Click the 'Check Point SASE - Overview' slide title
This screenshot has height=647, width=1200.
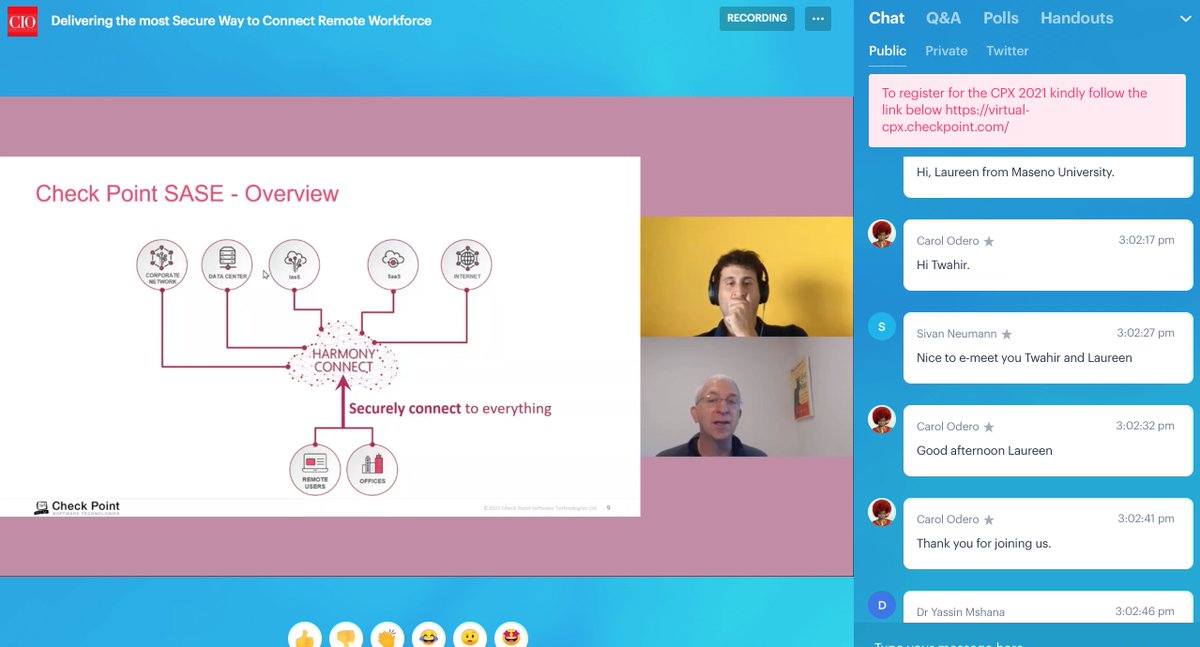point(187,193)
